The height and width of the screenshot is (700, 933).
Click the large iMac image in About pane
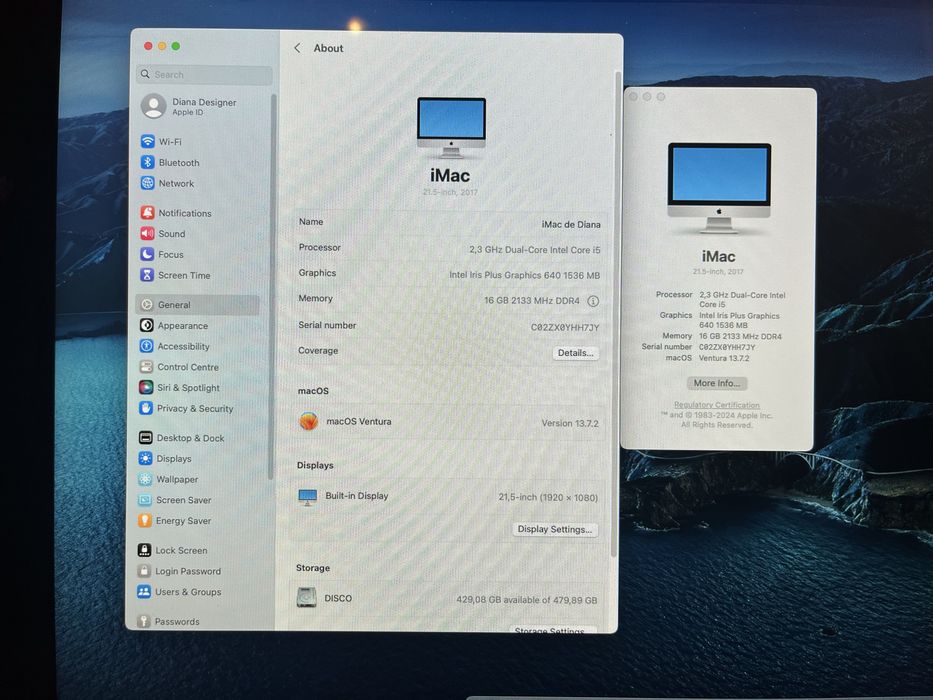451,127
